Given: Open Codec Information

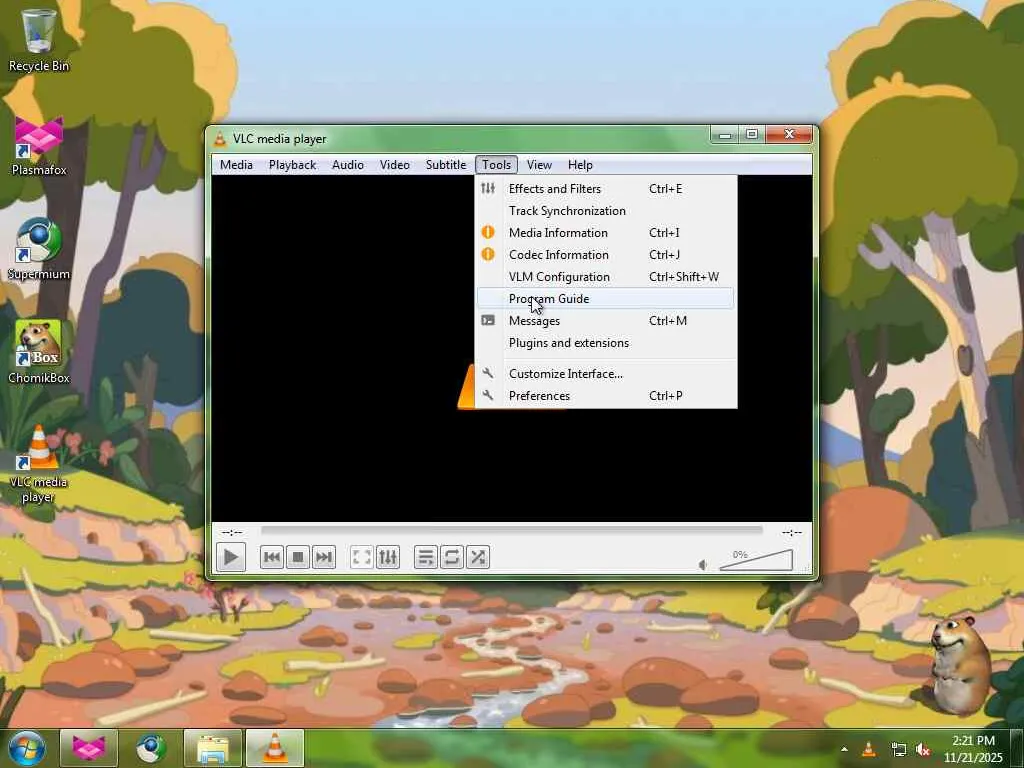Looking at the screenshot, I should coord(606,255).
